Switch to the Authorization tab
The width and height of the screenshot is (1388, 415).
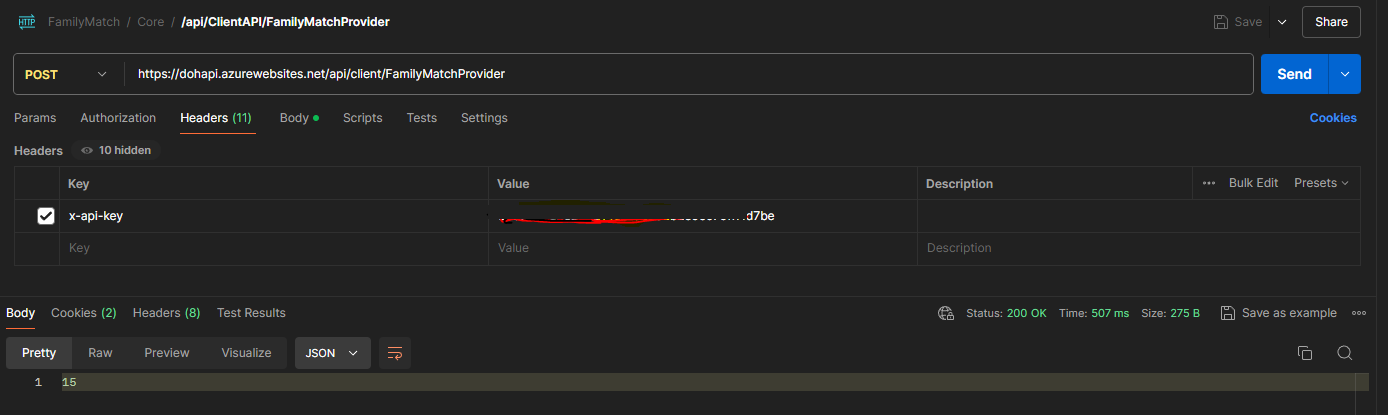118,118
